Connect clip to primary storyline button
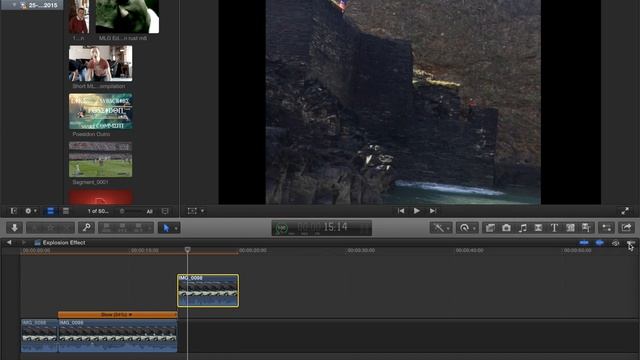 pos(107,228)
